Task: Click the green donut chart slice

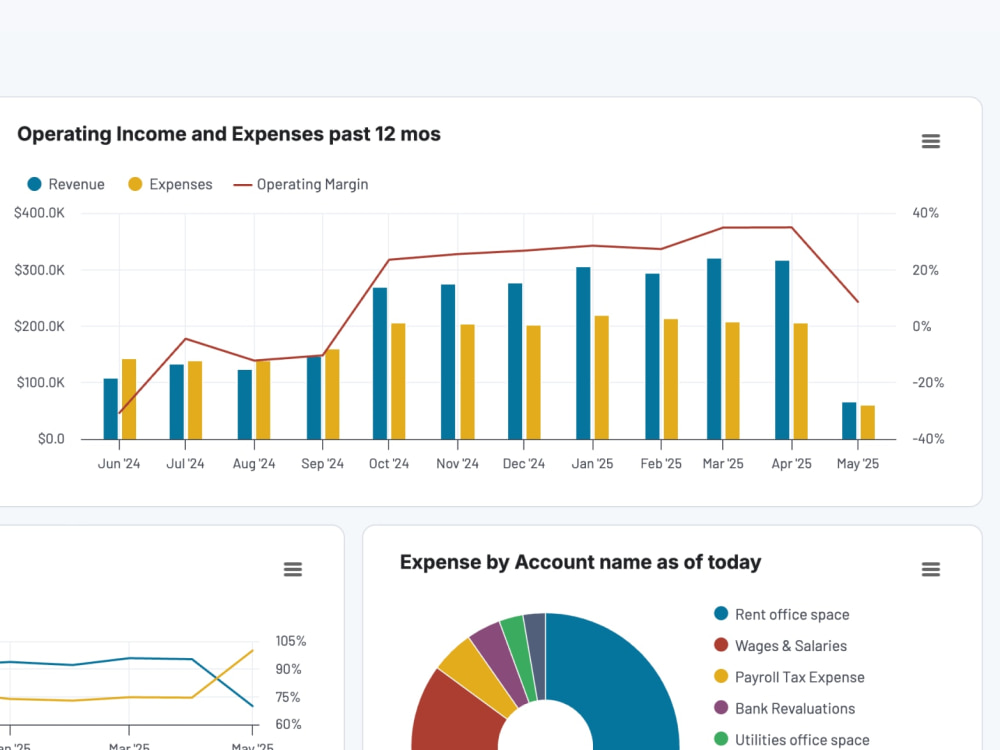Action: pos(520,656)
